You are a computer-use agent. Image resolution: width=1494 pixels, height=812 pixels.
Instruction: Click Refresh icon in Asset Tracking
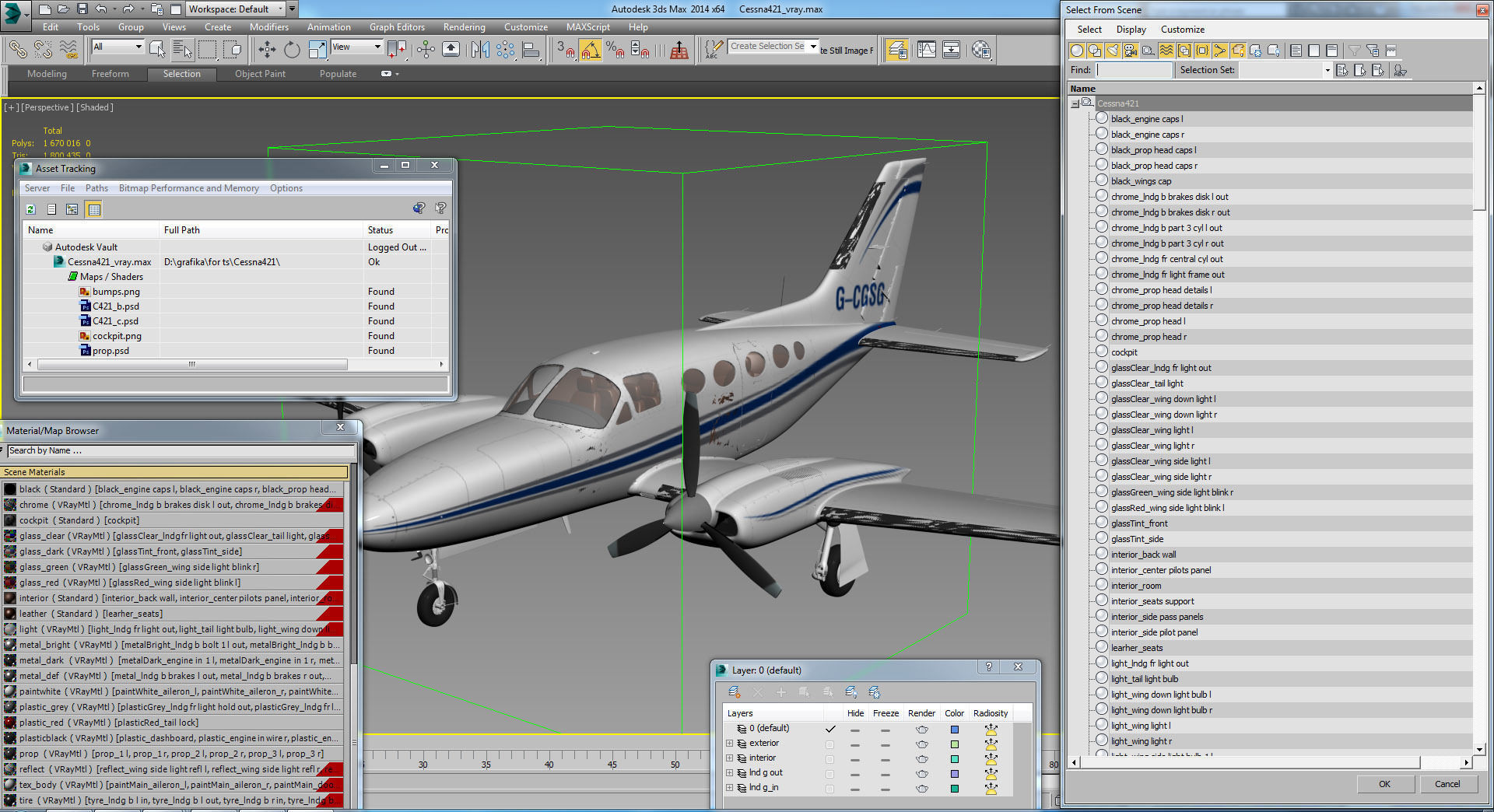[31, 209]
